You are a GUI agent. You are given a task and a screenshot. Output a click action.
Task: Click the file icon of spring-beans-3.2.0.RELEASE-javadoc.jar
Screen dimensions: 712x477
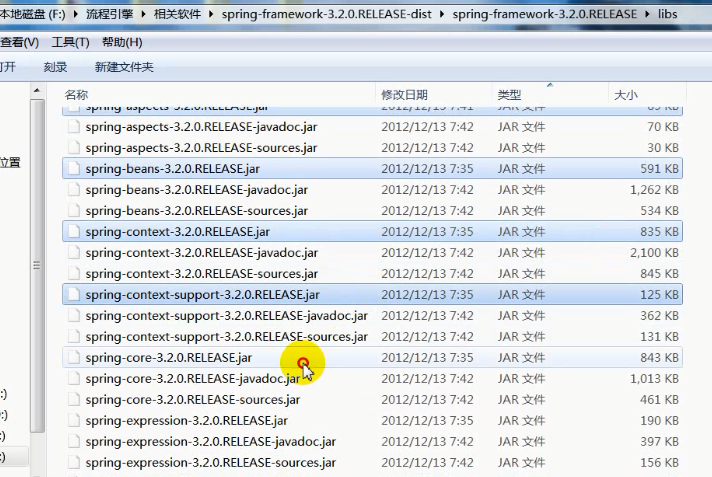[74, 189]
